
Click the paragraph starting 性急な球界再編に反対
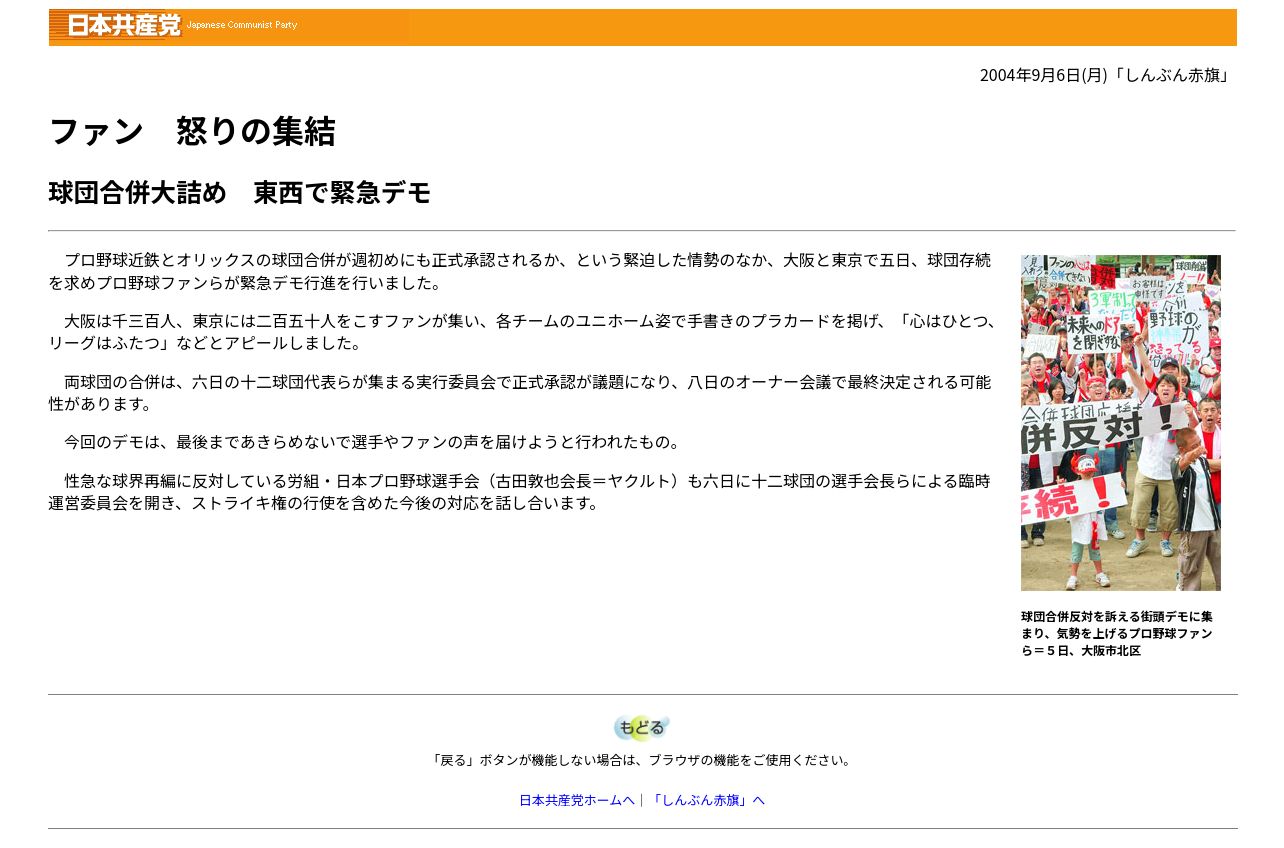520,492
